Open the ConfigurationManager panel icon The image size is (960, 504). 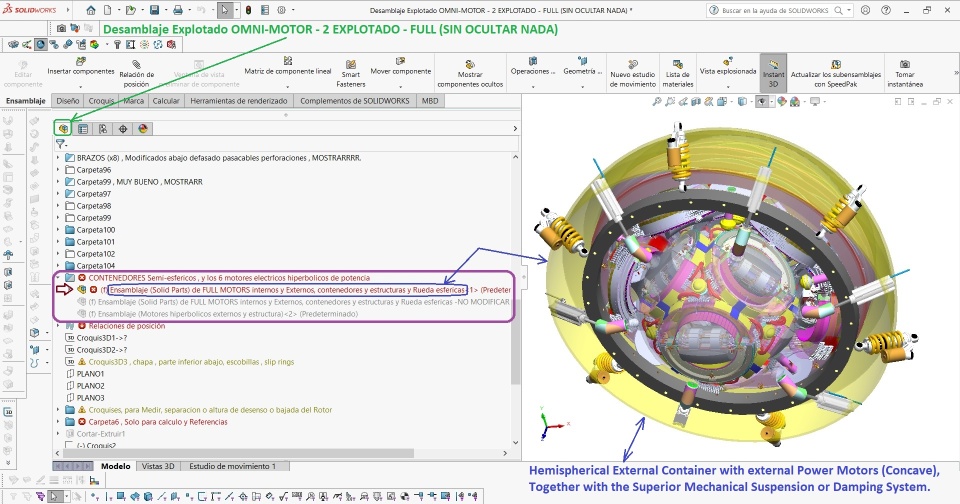pyautogui.click(x=102, y=128)
